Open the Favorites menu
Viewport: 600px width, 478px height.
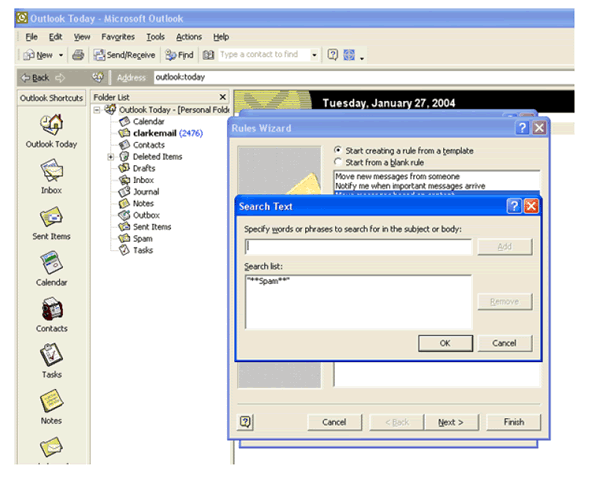click(x=118, y=37)
